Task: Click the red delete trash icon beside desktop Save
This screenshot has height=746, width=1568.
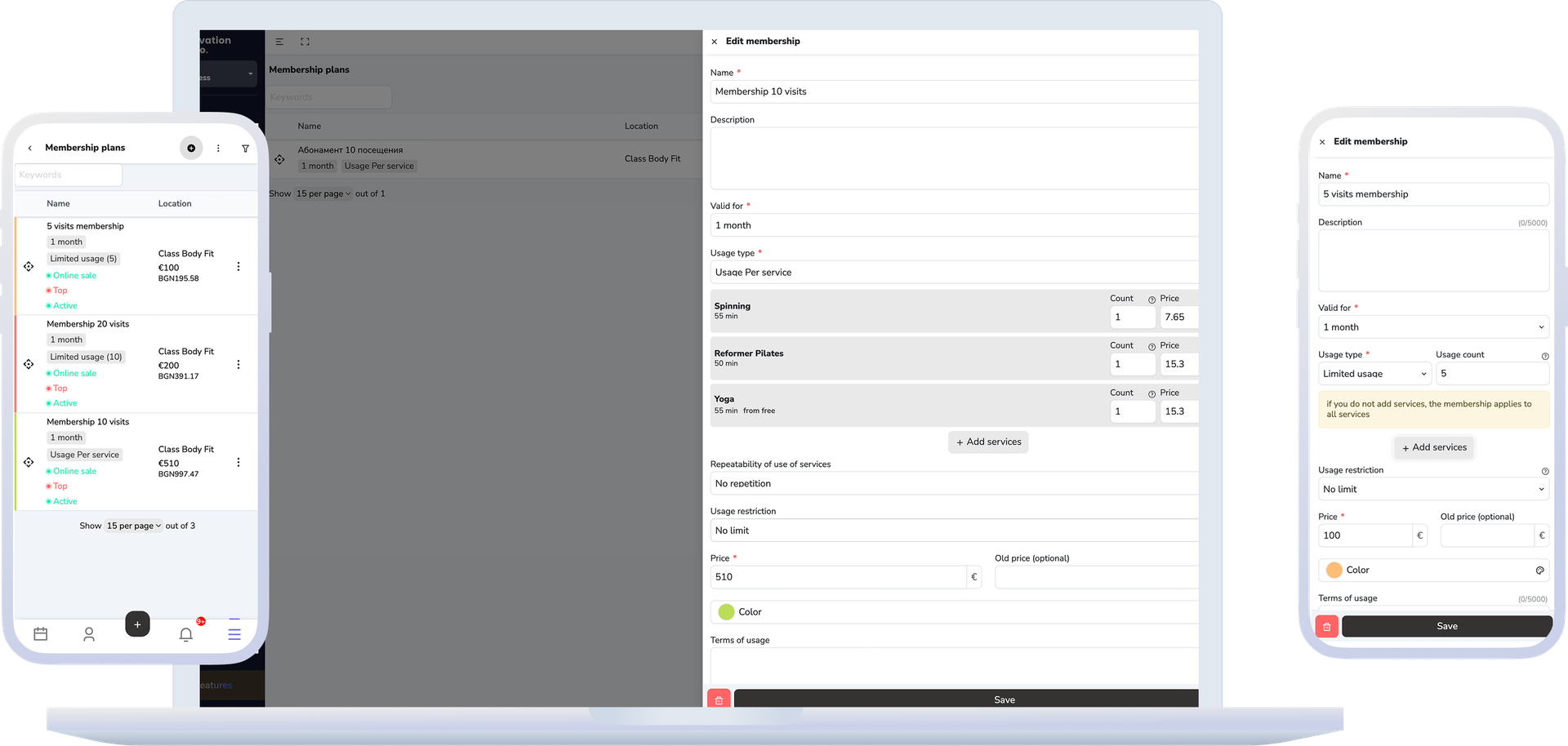Action: [x=719, y=699]
